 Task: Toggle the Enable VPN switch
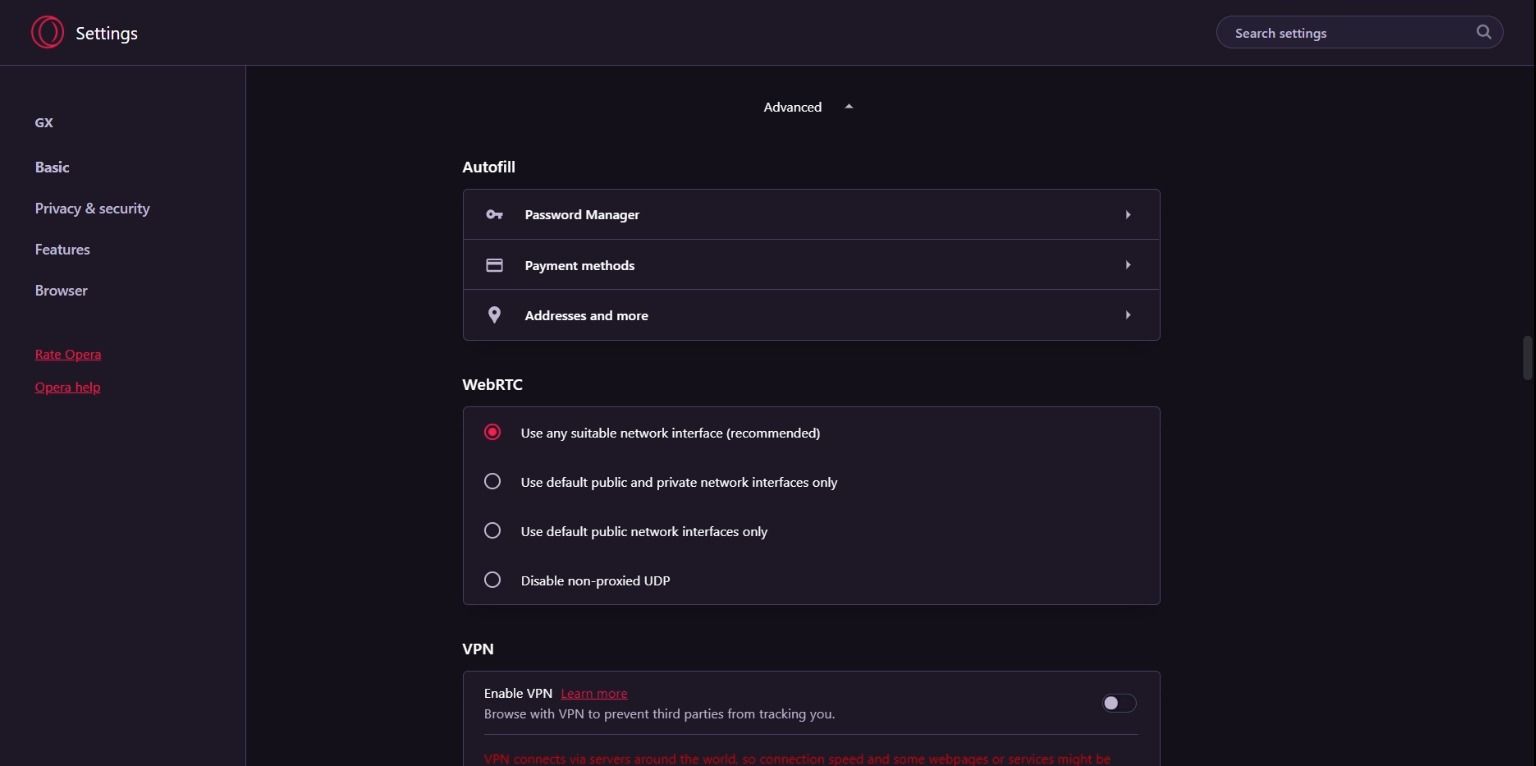click(x=1119, y=703)
